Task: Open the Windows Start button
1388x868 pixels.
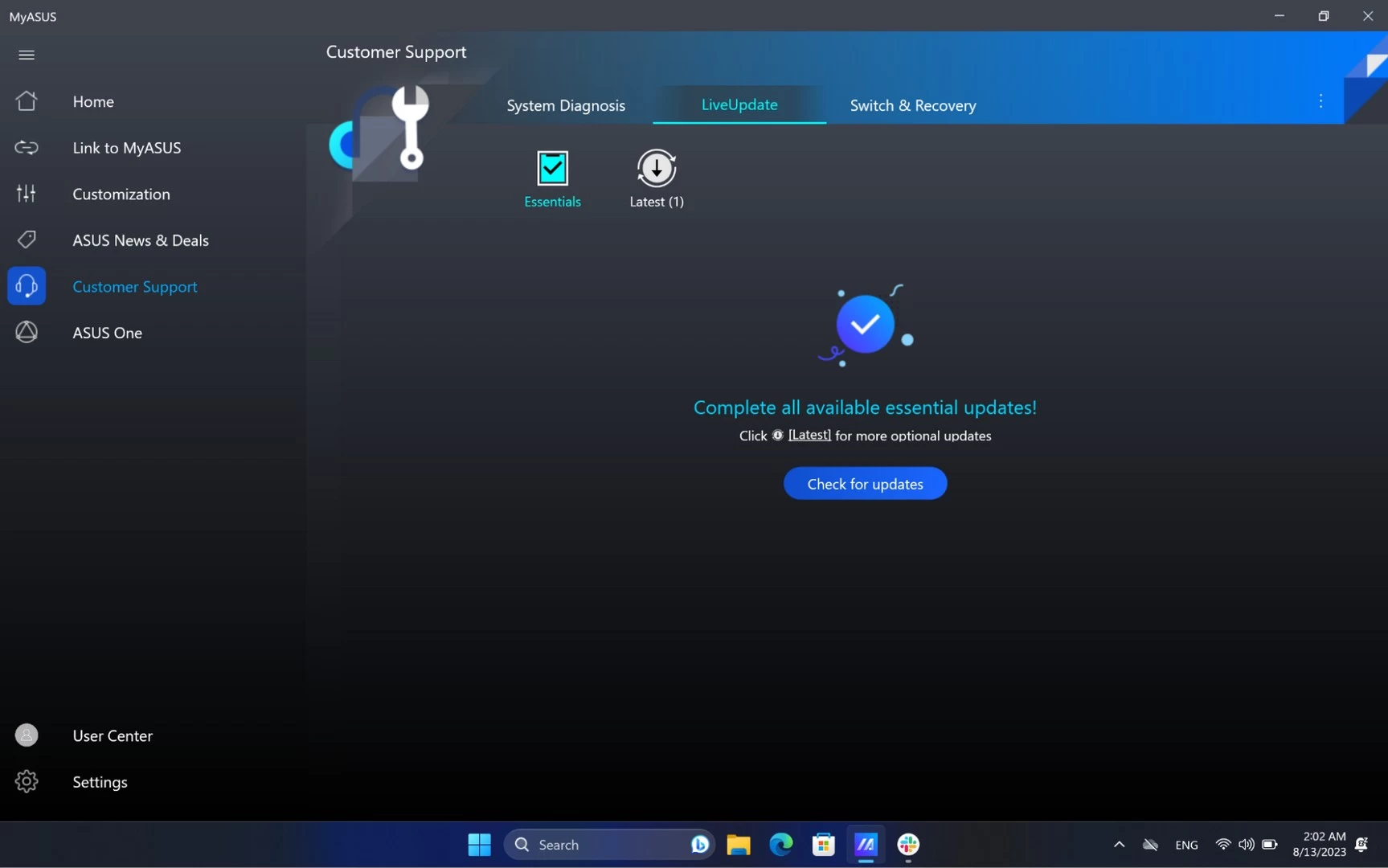Action: coord(479,844)
